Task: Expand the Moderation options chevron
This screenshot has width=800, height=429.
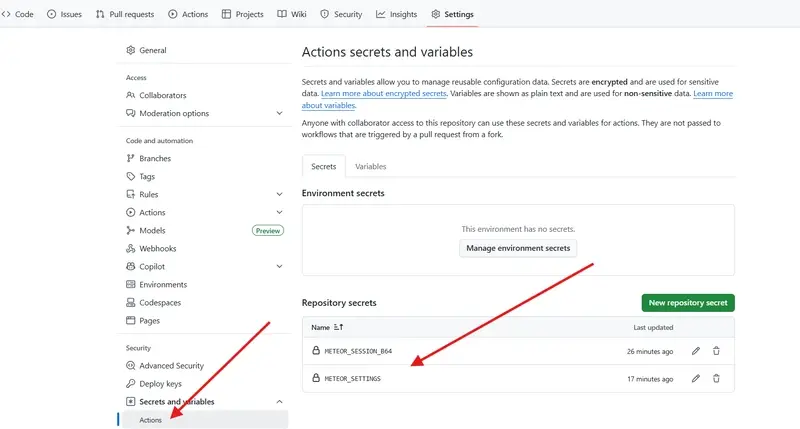Action: [x=280, y=113]
